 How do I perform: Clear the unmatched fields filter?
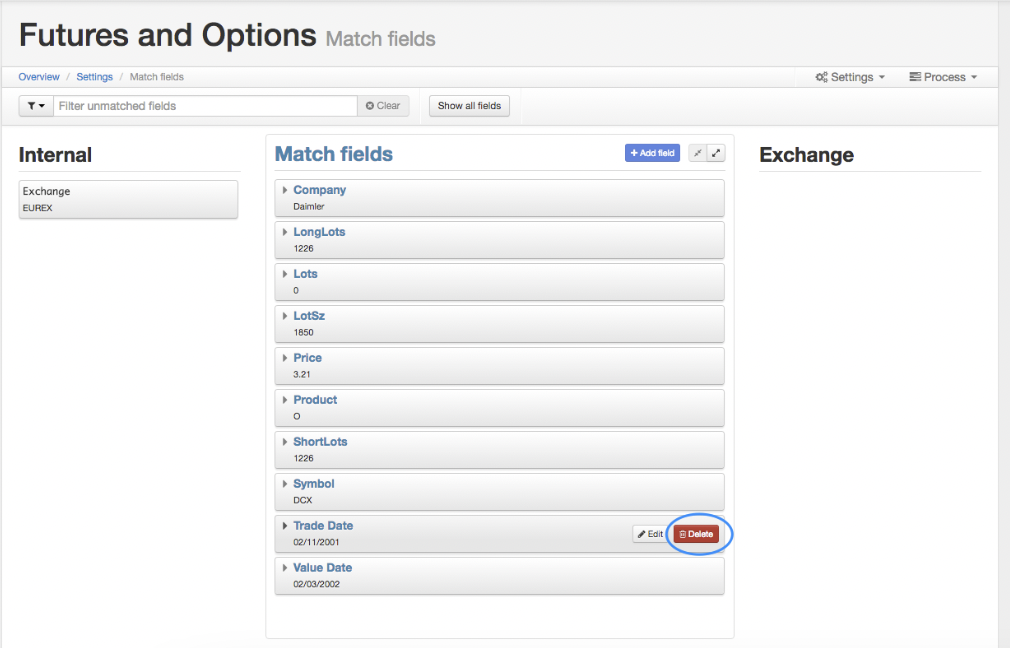coord(383,106)
